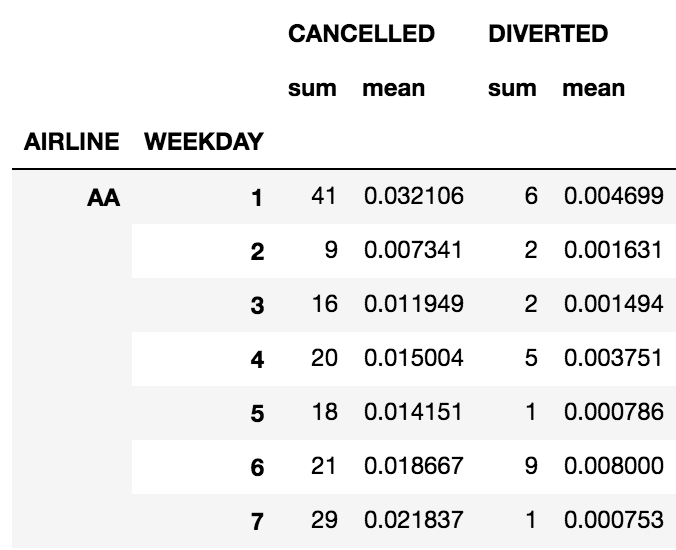Click the mean subheader under DIVERTED

click(x=593, y=88)
